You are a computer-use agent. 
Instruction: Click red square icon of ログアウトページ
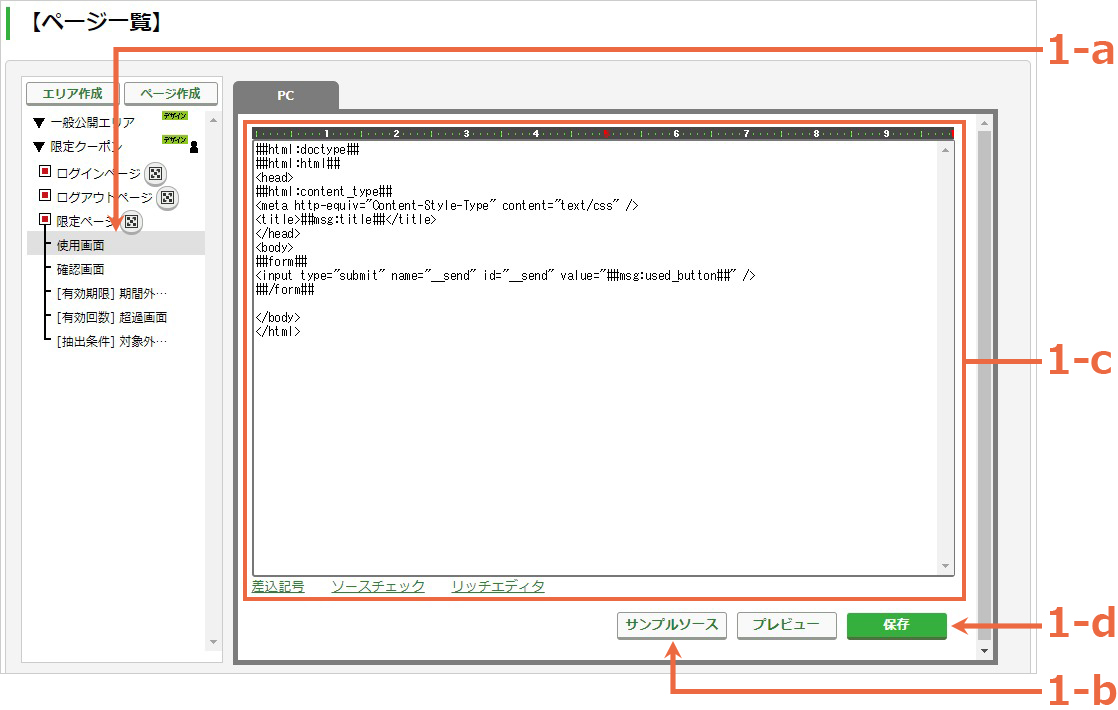(45, 195)
